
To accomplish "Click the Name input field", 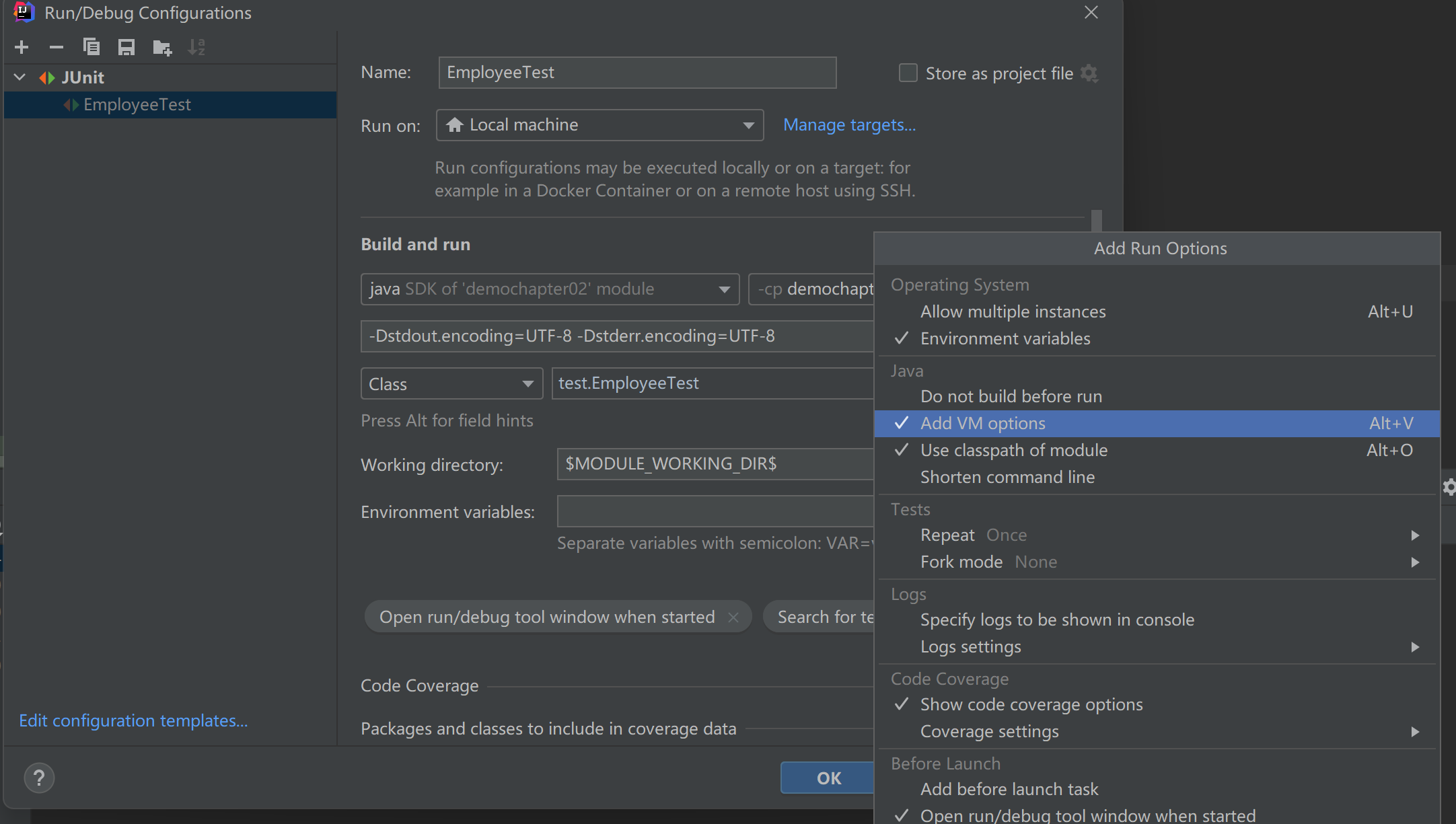I will click(x=636, y=73).
